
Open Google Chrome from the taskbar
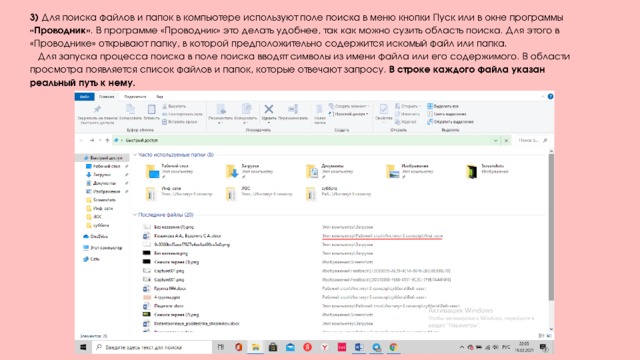click(393, 347)
